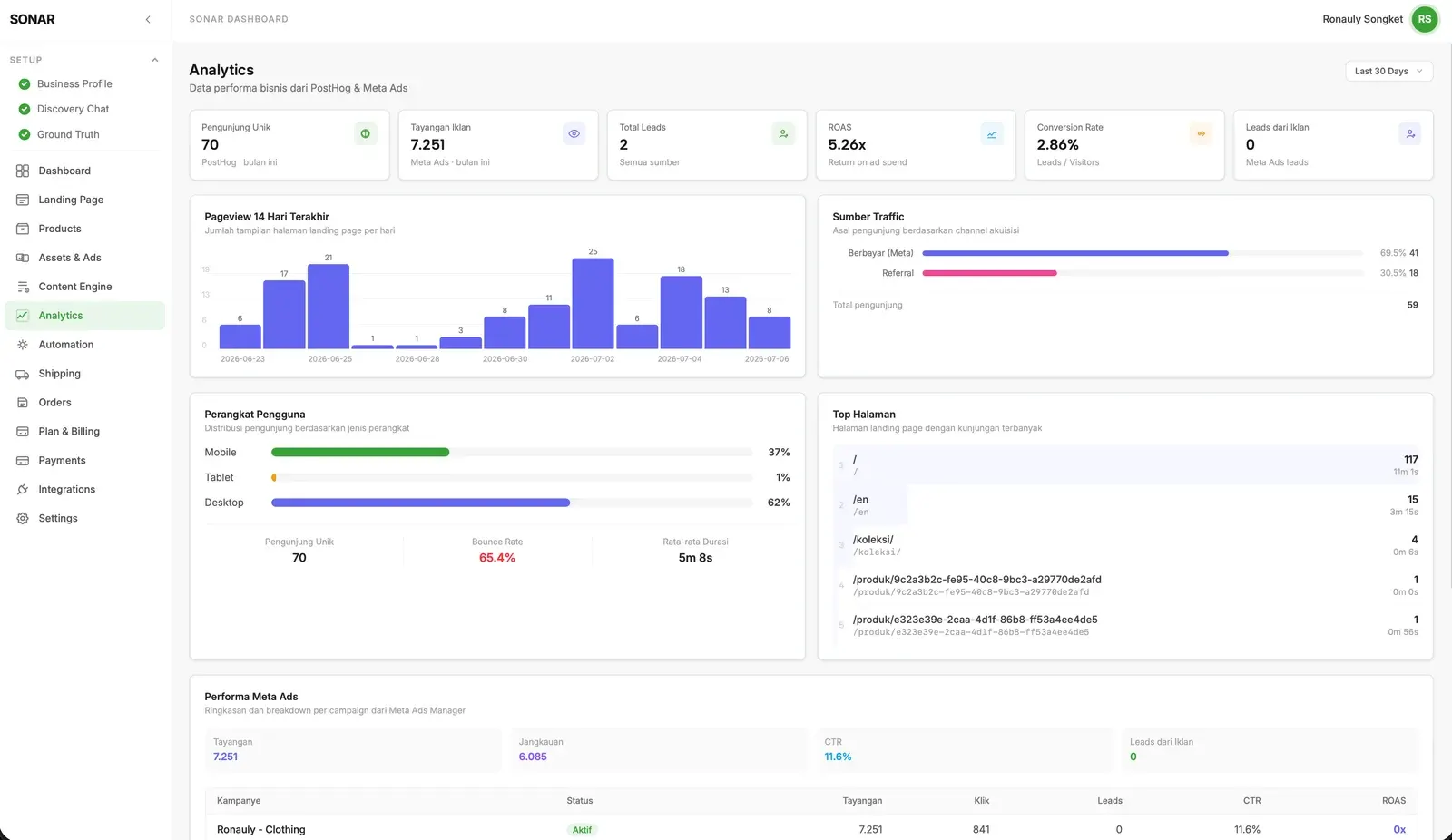Click the Leads dari Iklan icon
1452x840 pixels.
[x=1410, y=134]
